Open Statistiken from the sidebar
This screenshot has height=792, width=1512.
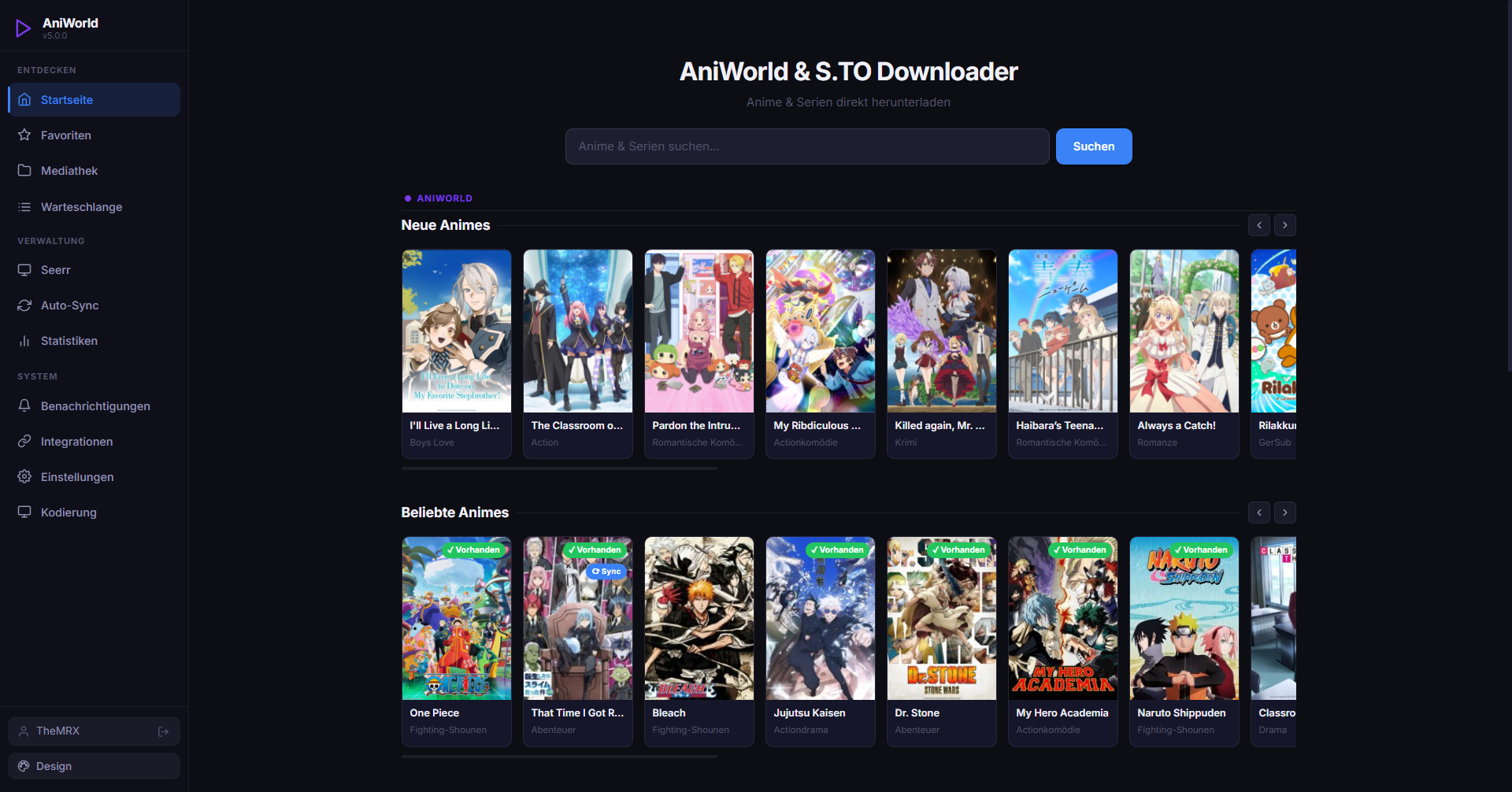click(x=94, y=341)
